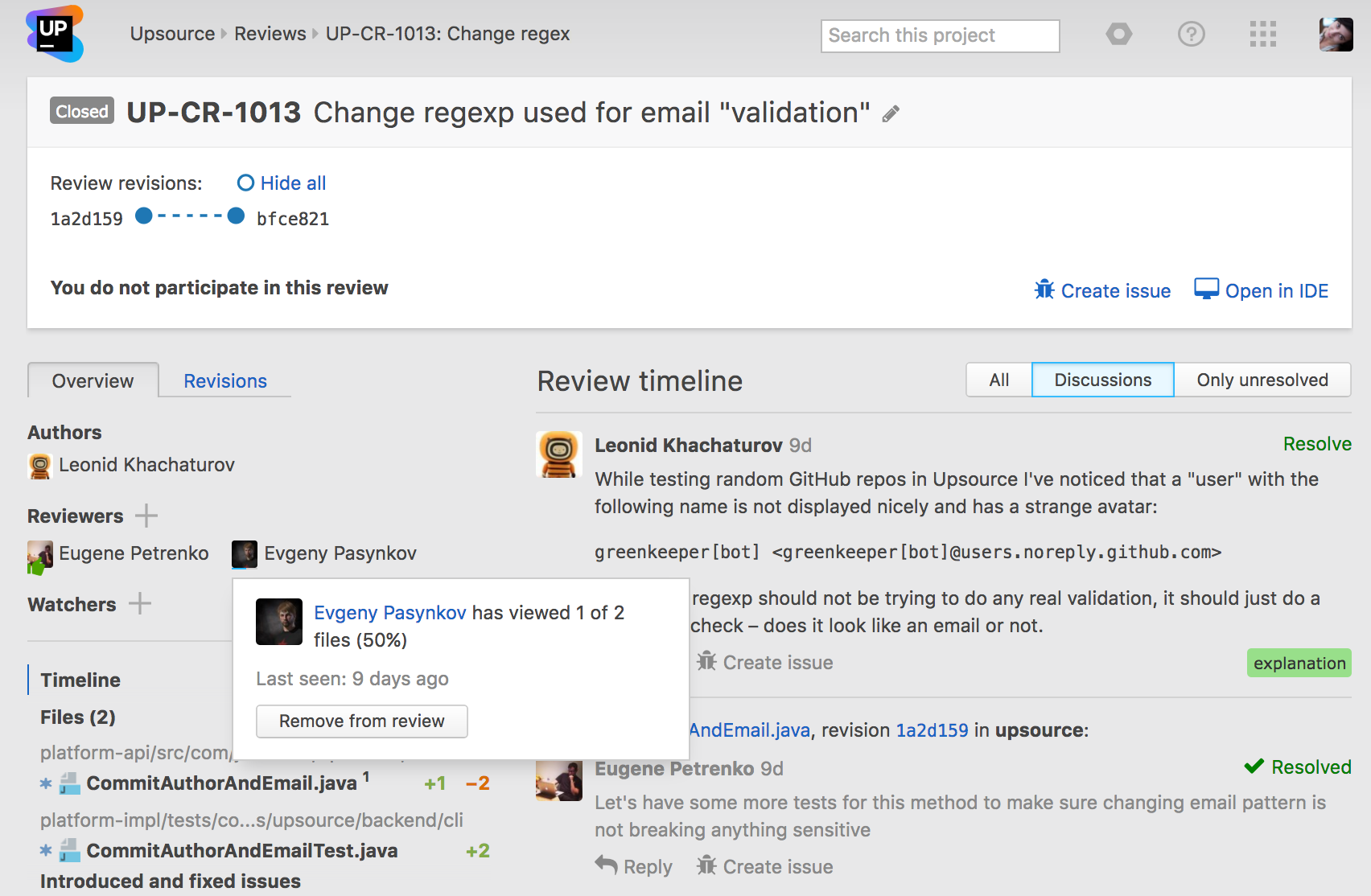Click Evgeny Pasynkov avatar in popup
Image resolution: width=1371 pixels, height=896 pixels.
[x=278, y=622]
